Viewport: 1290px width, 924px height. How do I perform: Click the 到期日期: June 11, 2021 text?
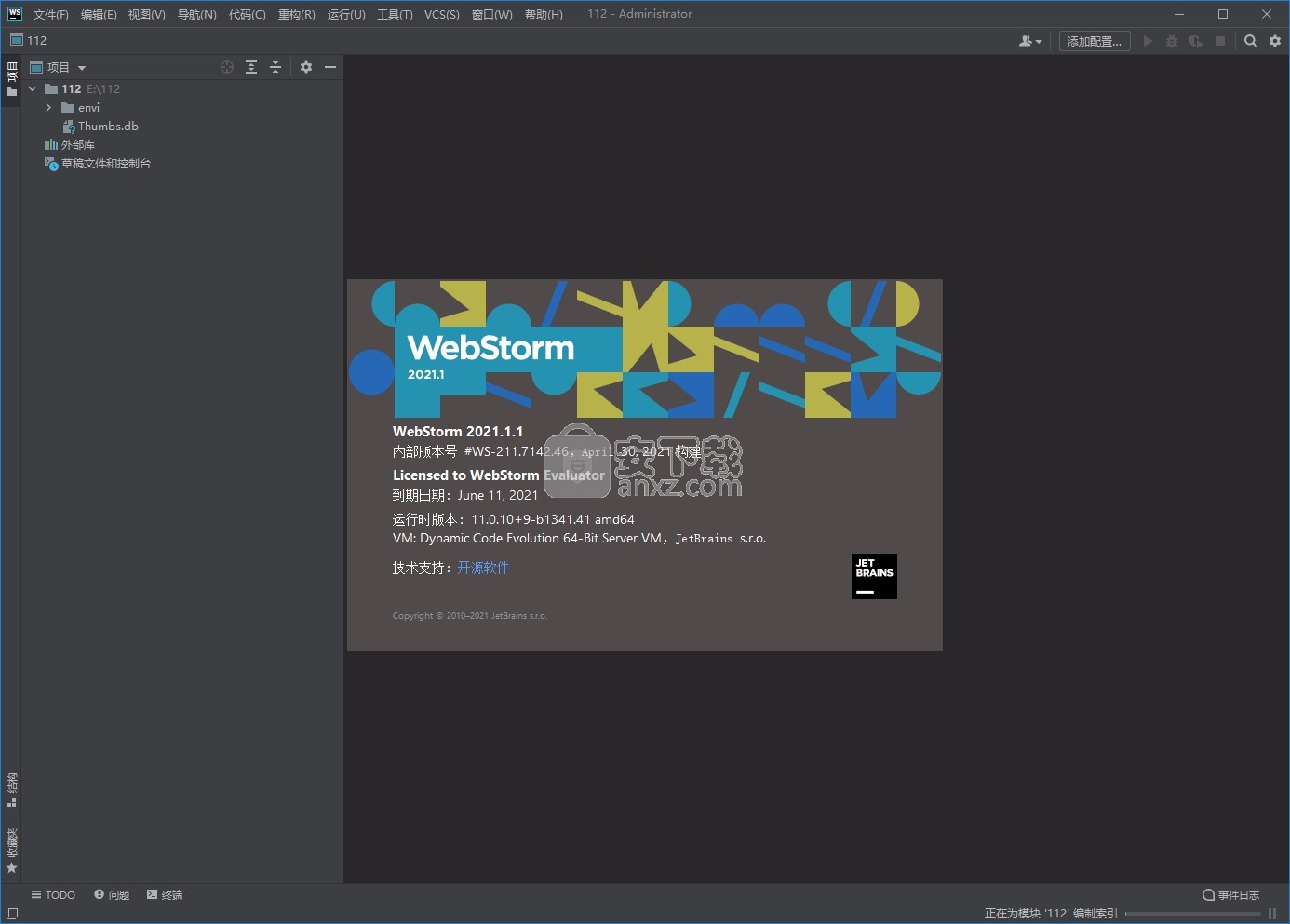pos(465,495)
